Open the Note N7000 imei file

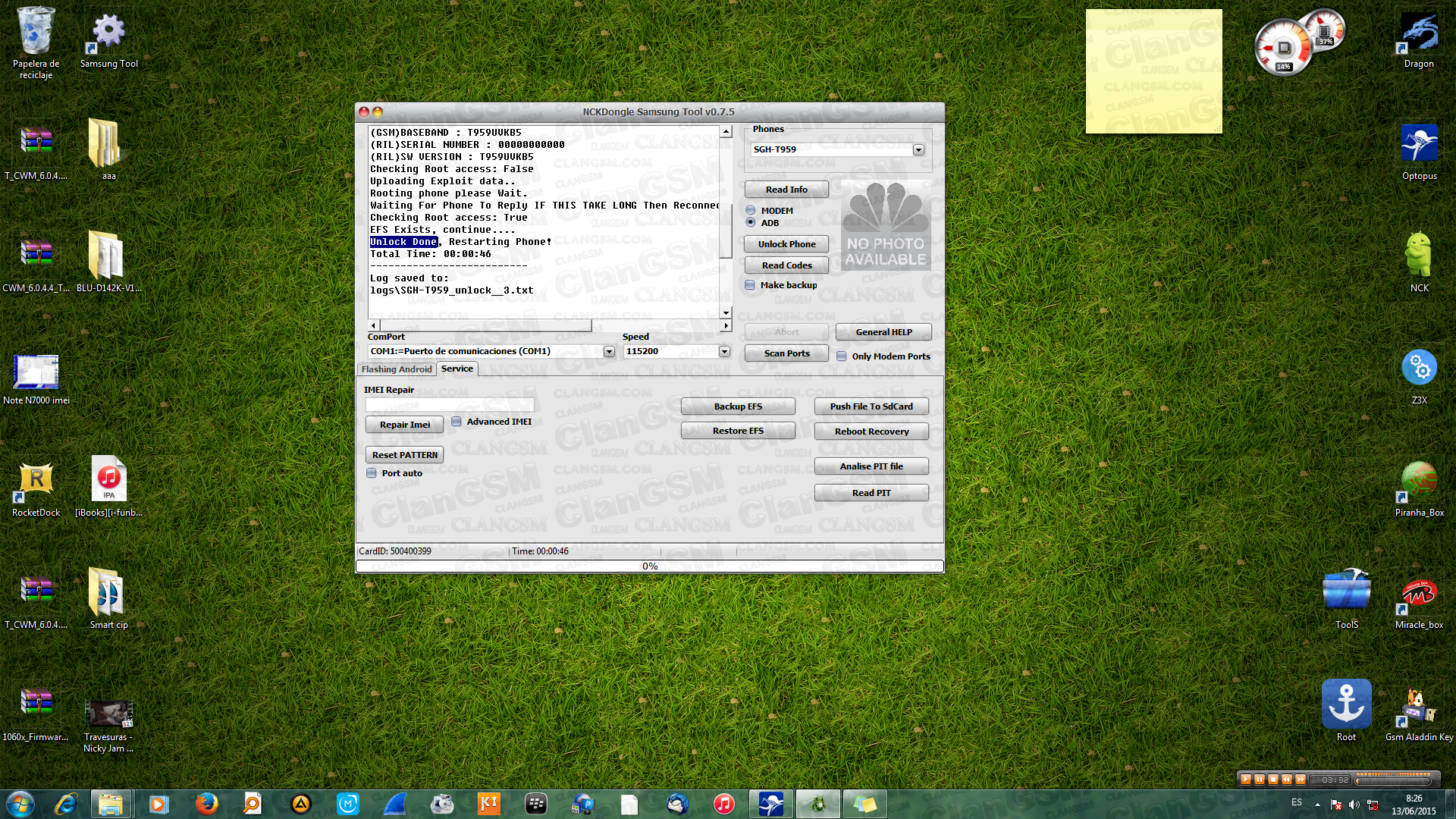(36, 378)
